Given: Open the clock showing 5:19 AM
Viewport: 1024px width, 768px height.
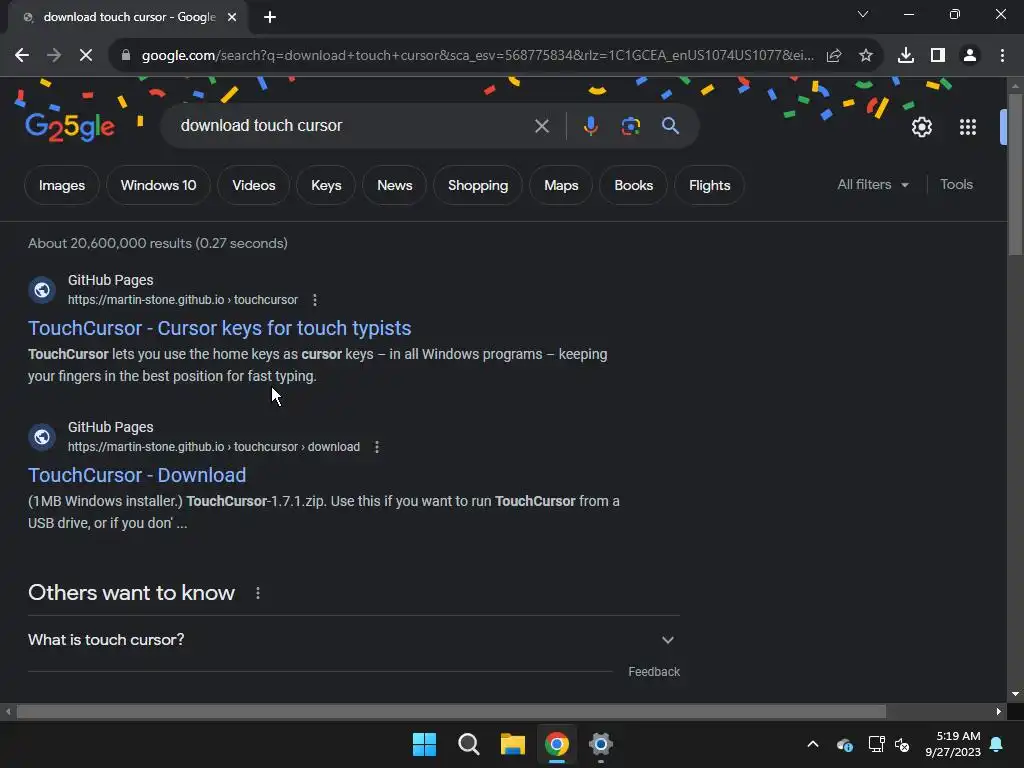Looking at the screenshot, I should click(953, 744).
